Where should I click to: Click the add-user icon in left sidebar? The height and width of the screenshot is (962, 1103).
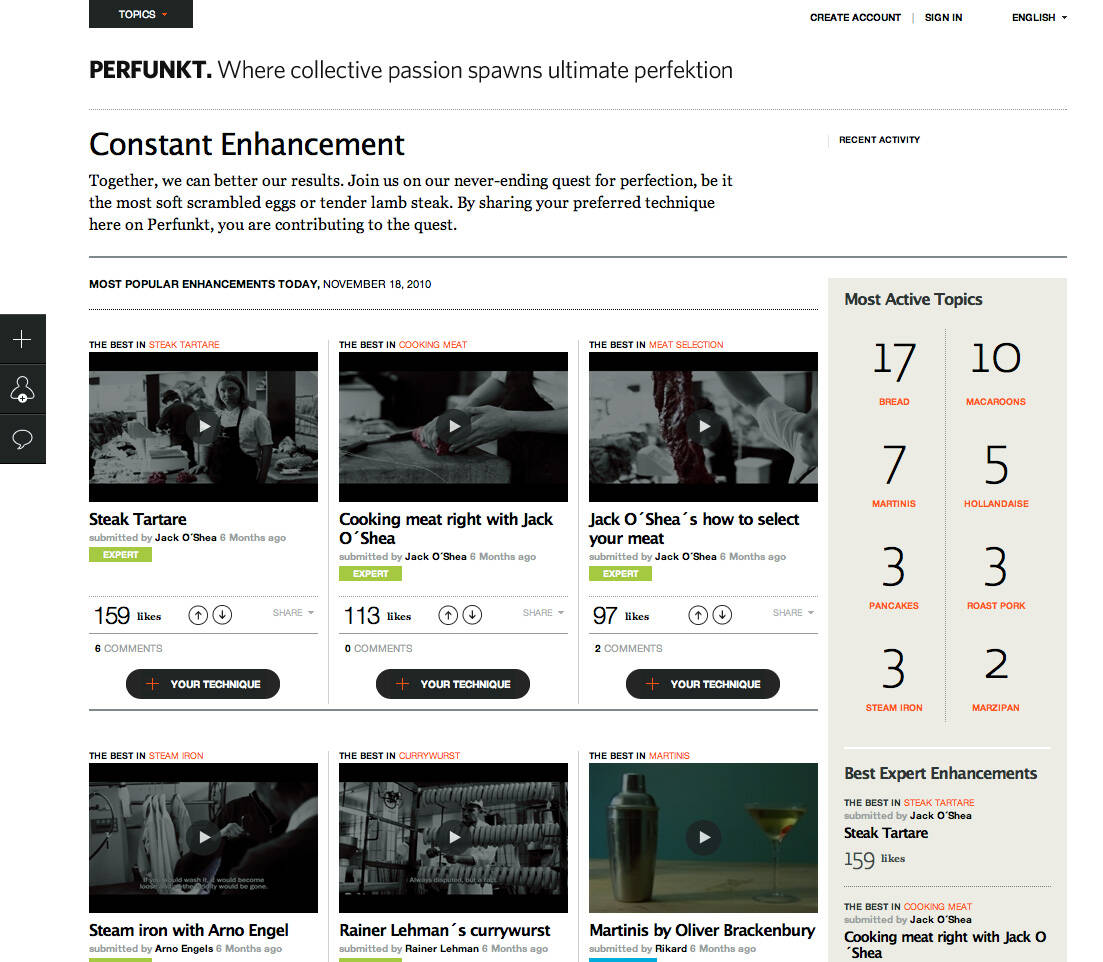pyautogui.click(x=23, y=389)
